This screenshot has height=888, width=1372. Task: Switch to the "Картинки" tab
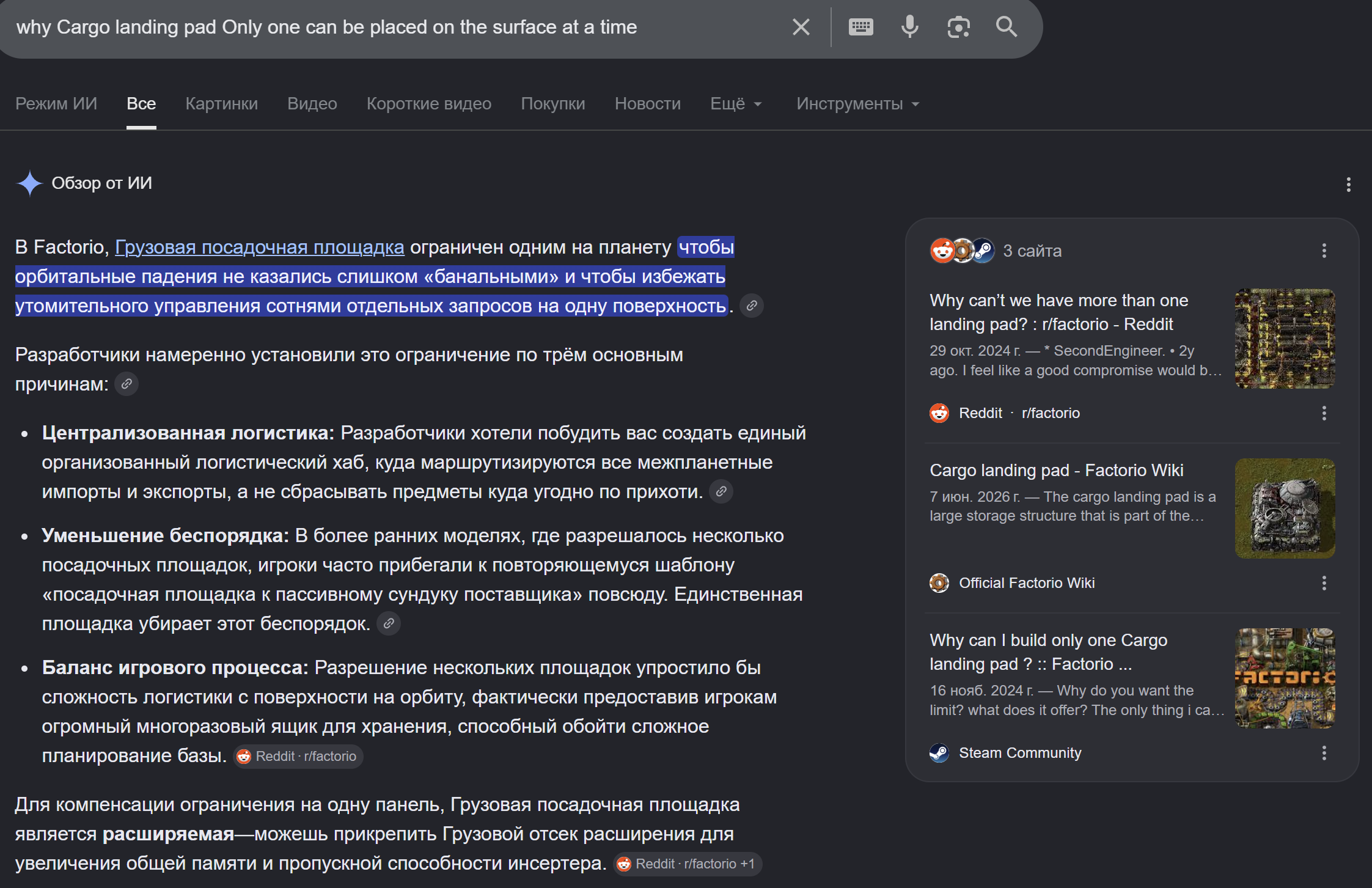coord(222,104)
